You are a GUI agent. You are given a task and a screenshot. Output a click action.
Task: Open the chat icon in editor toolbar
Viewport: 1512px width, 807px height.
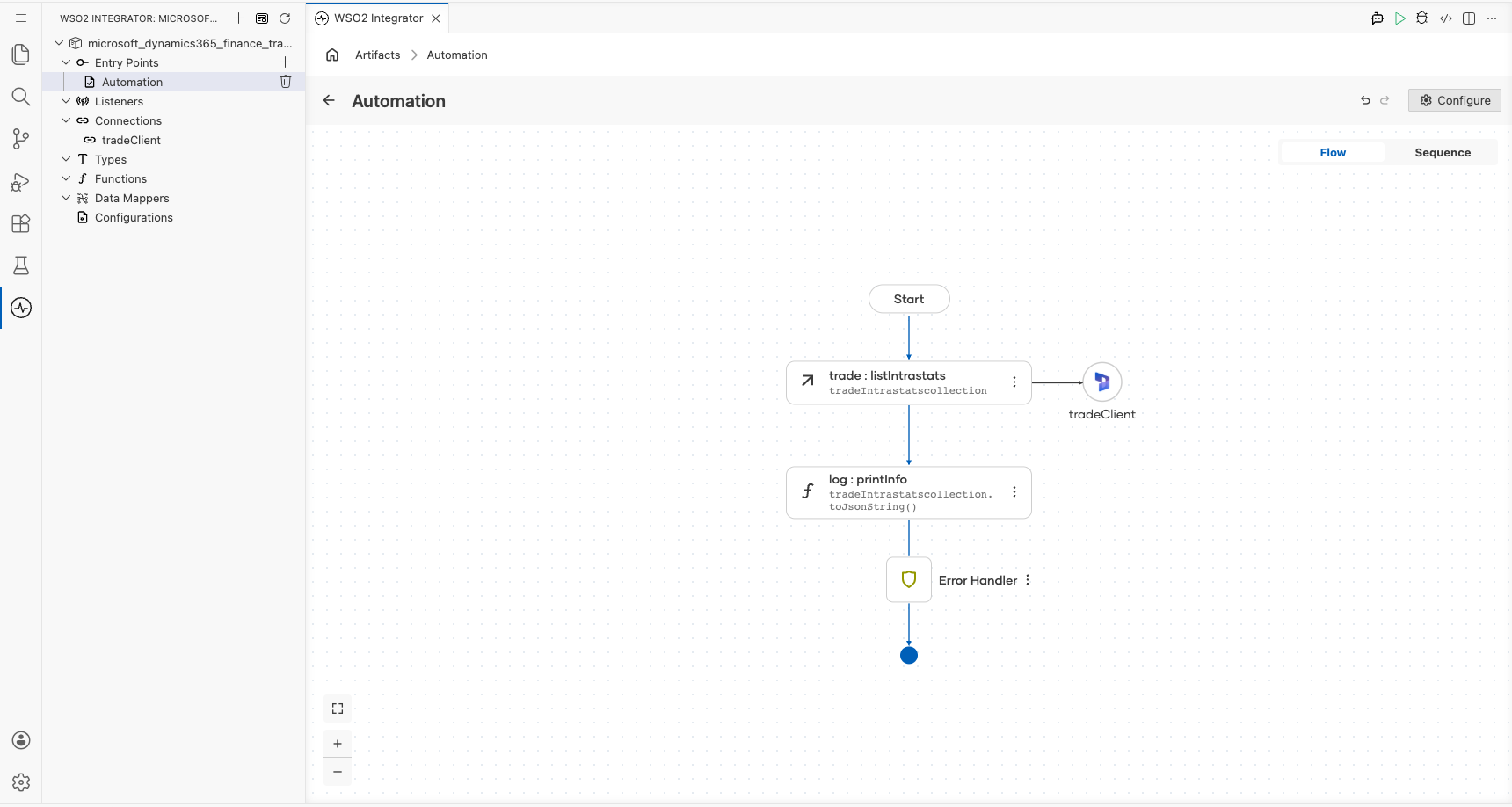tap(1378, 18)
